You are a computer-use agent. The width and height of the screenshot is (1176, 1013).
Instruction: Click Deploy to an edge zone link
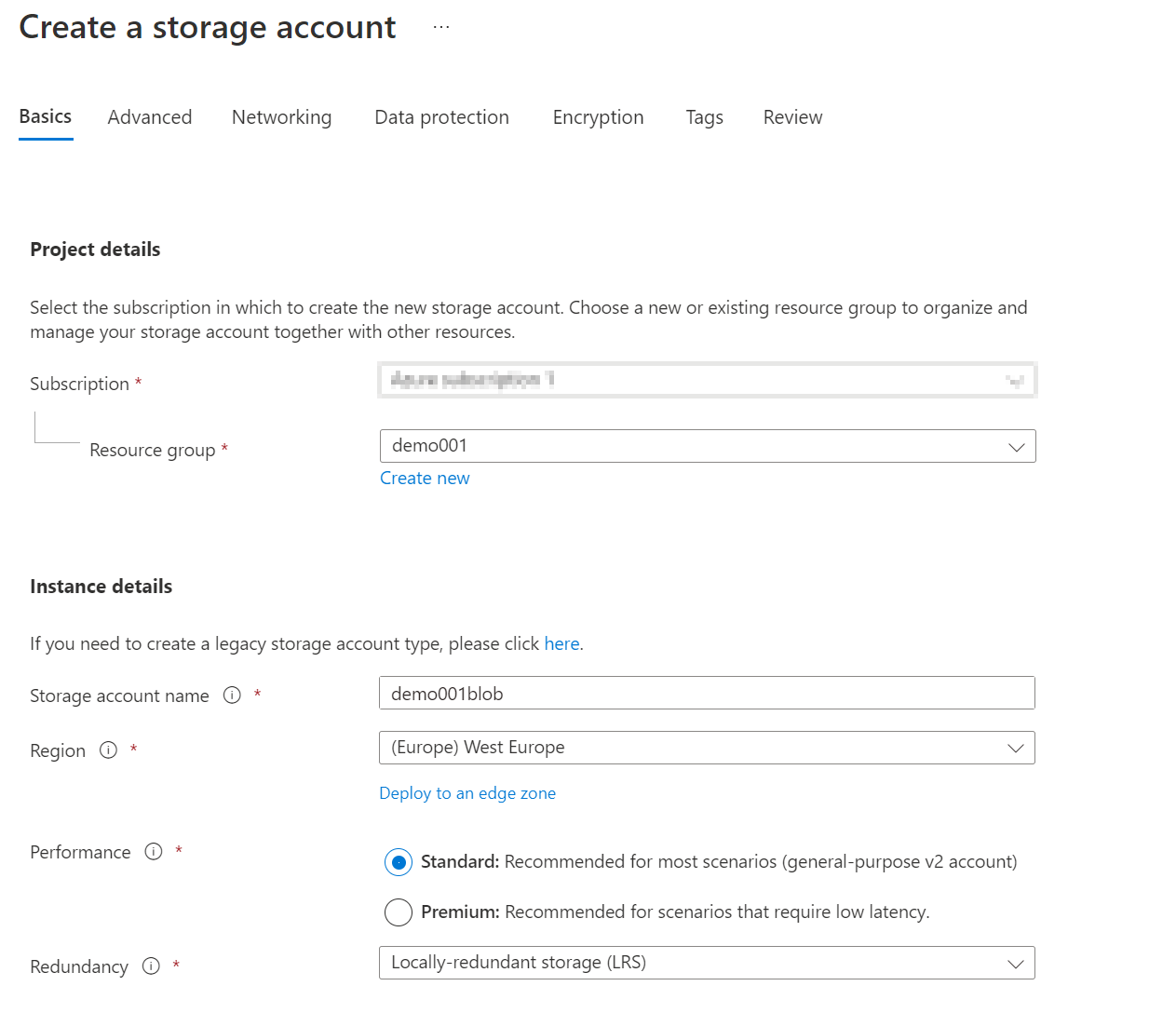467,793
